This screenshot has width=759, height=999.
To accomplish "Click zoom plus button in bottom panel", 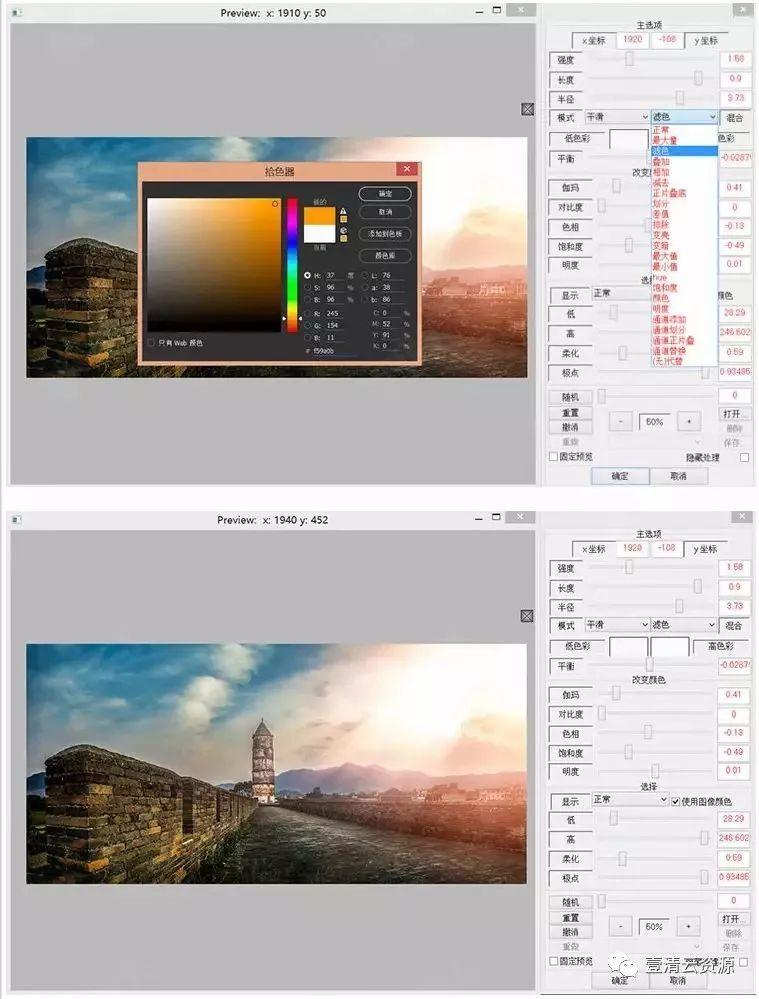I will pyautogui.click(x=688, y=927).
